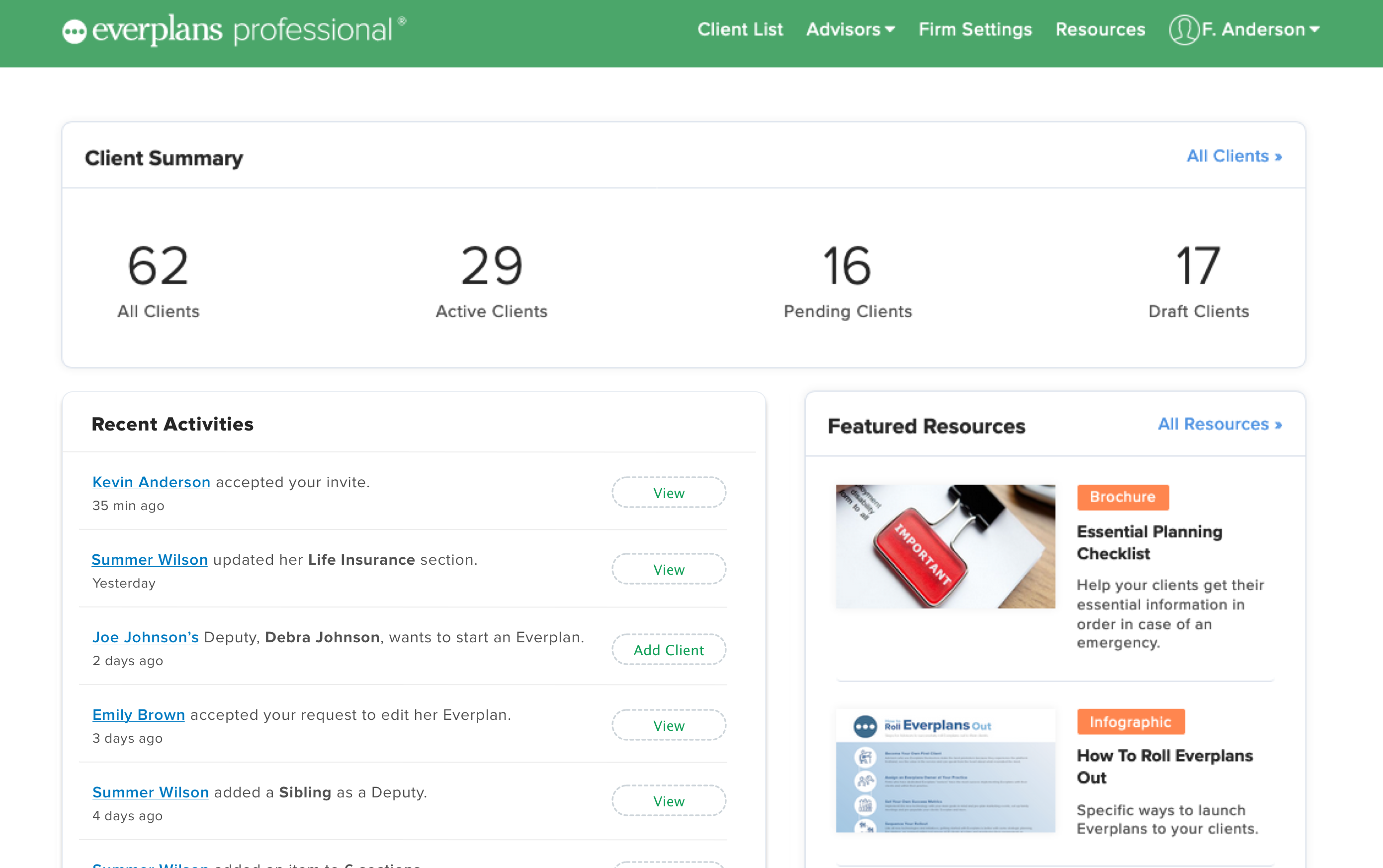Click the Infographic tag badge
1383x868 pixels.
1130,722
